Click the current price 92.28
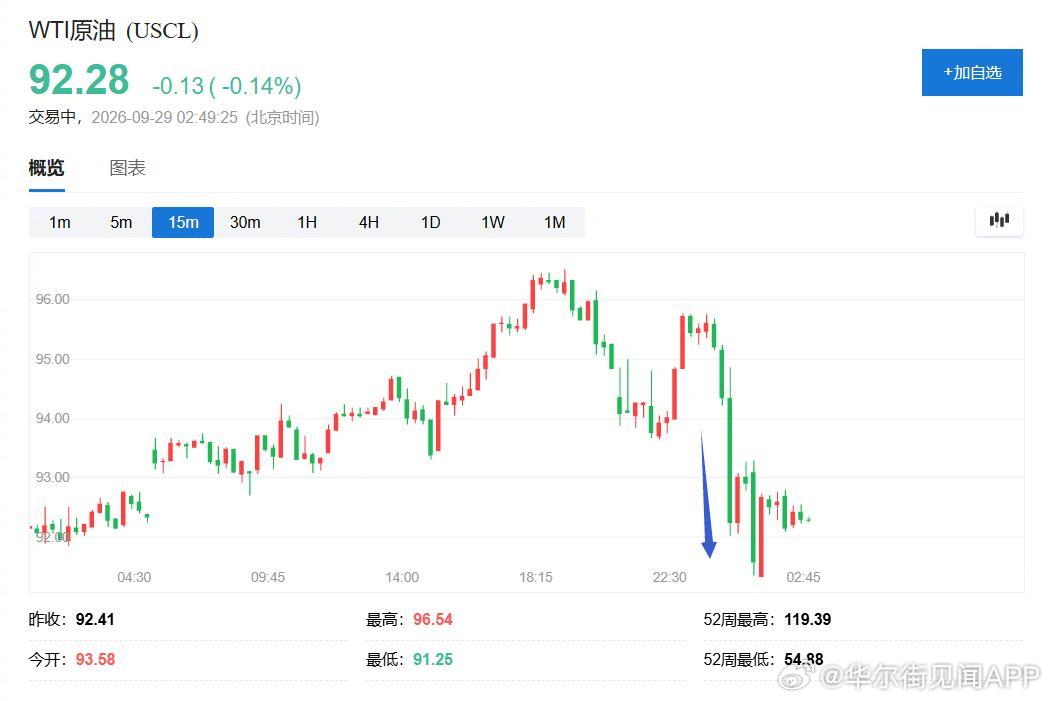The height and width of the screenshot is (701, 1050). pyautogui.click(x=79, y=80)
